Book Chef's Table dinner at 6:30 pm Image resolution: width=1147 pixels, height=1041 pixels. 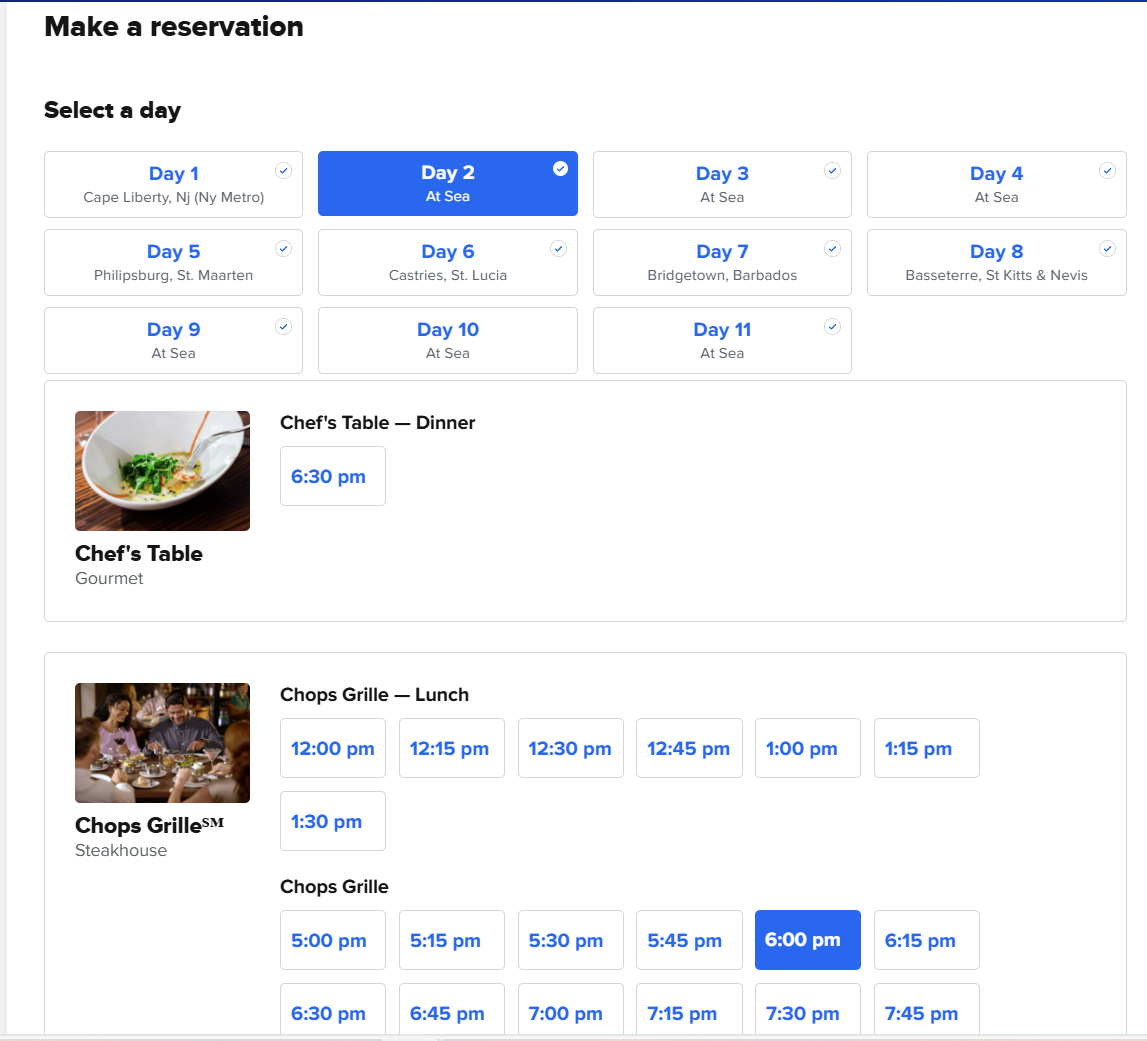click(332, 477)
